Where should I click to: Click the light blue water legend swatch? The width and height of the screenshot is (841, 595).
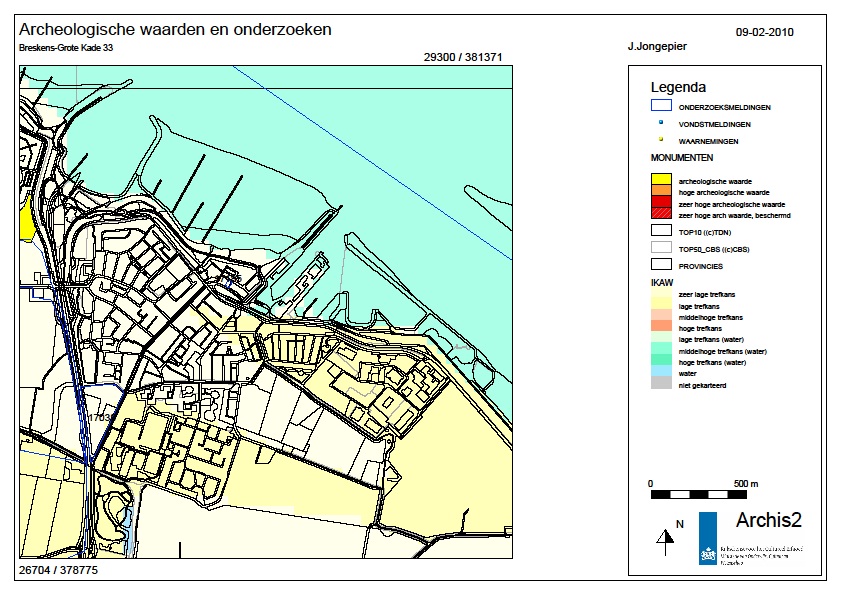662,373
